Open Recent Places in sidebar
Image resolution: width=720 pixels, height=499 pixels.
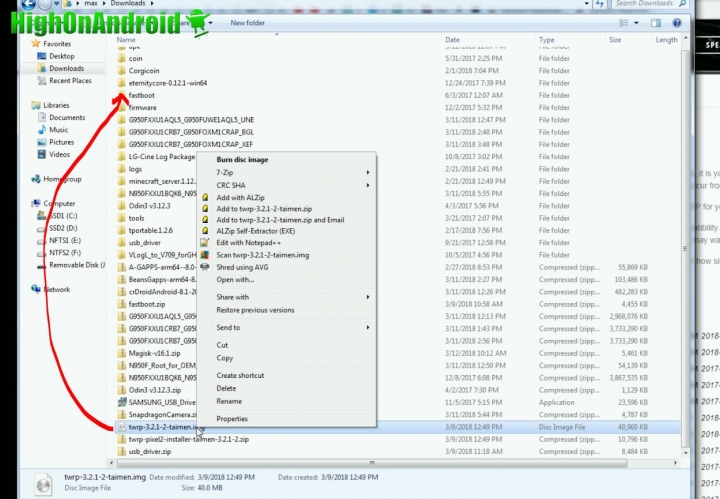coord(70,81)
